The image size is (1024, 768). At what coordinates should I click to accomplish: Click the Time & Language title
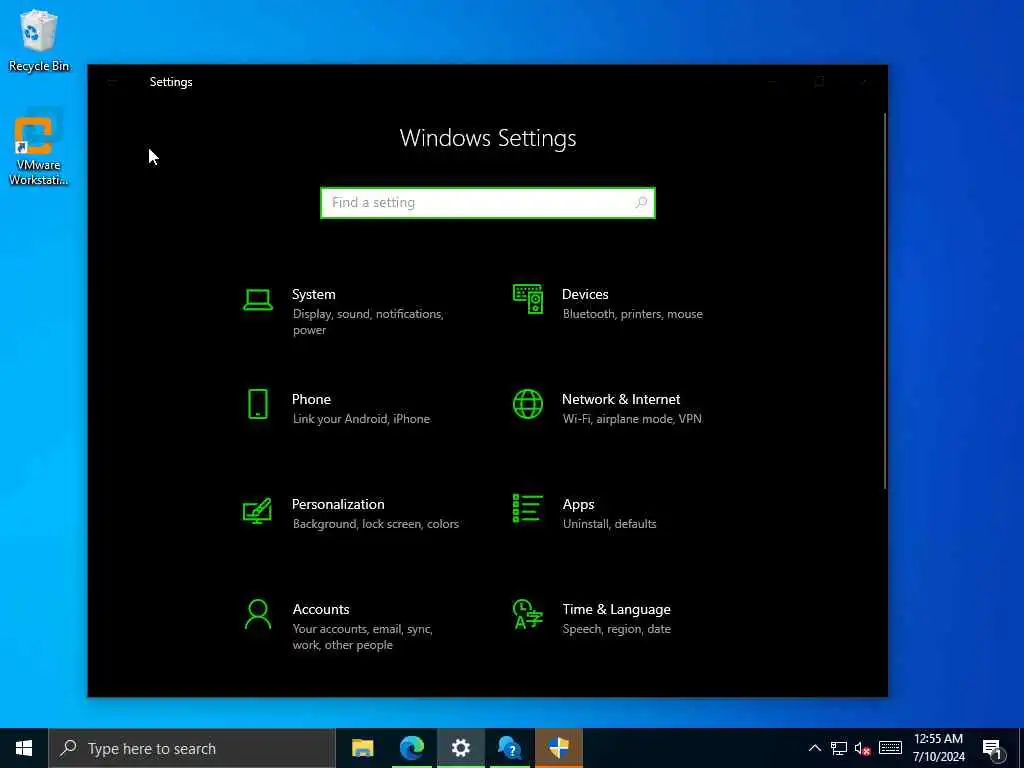(616, 610)
